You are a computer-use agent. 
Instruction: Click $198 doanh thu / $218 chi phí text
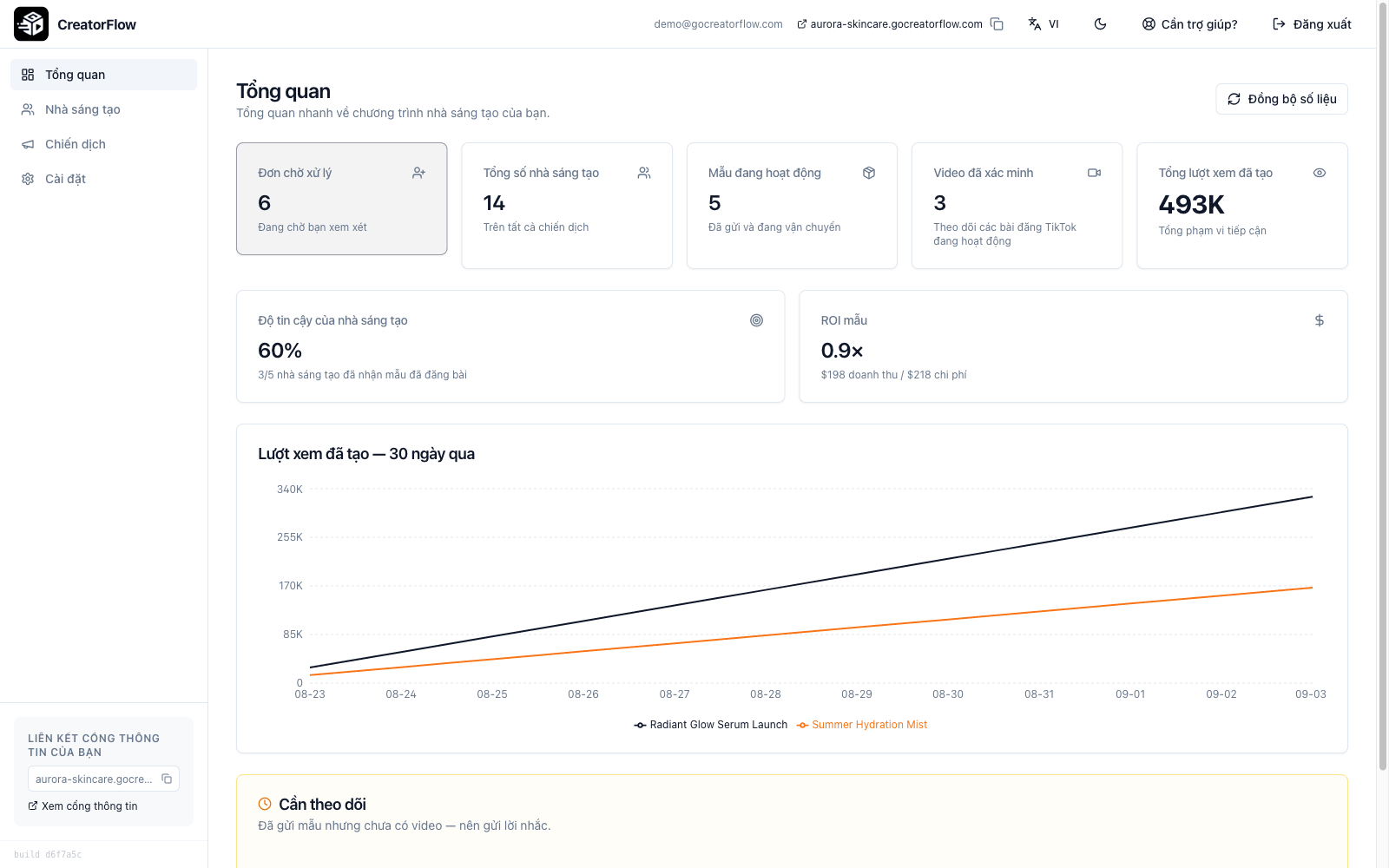tap(893, 375)
